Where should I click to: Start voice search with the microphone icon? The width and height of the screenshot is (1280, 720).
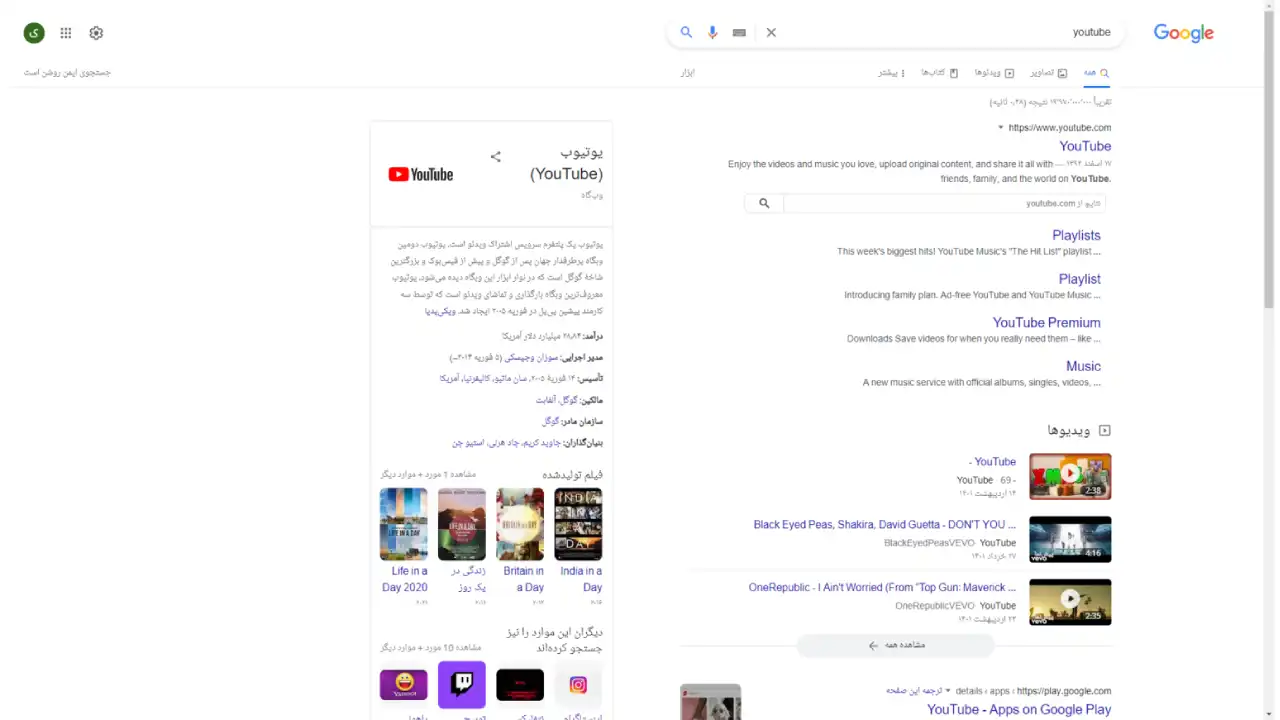coord(712,32)
